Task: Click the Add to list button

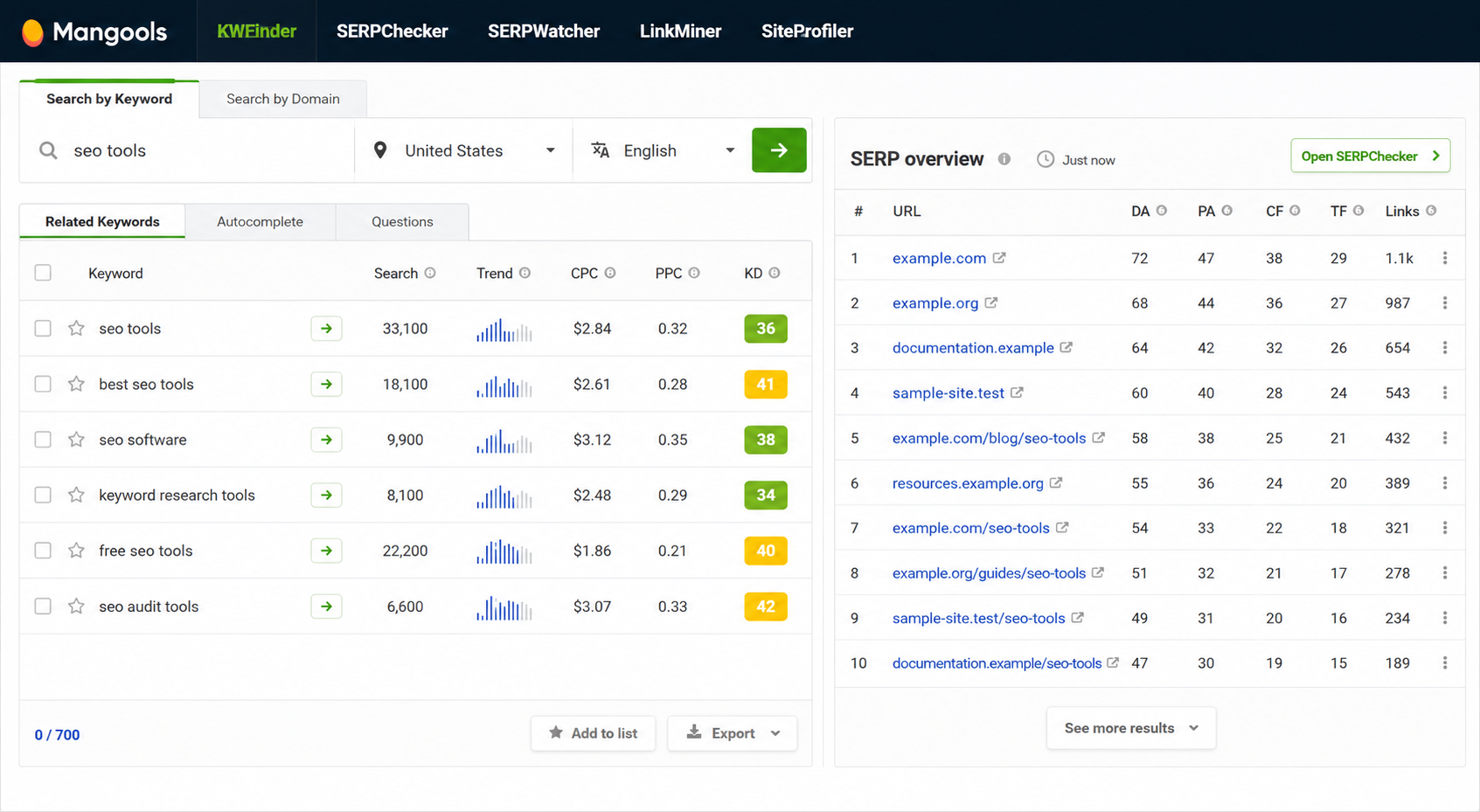Action: tap(593, 733)
